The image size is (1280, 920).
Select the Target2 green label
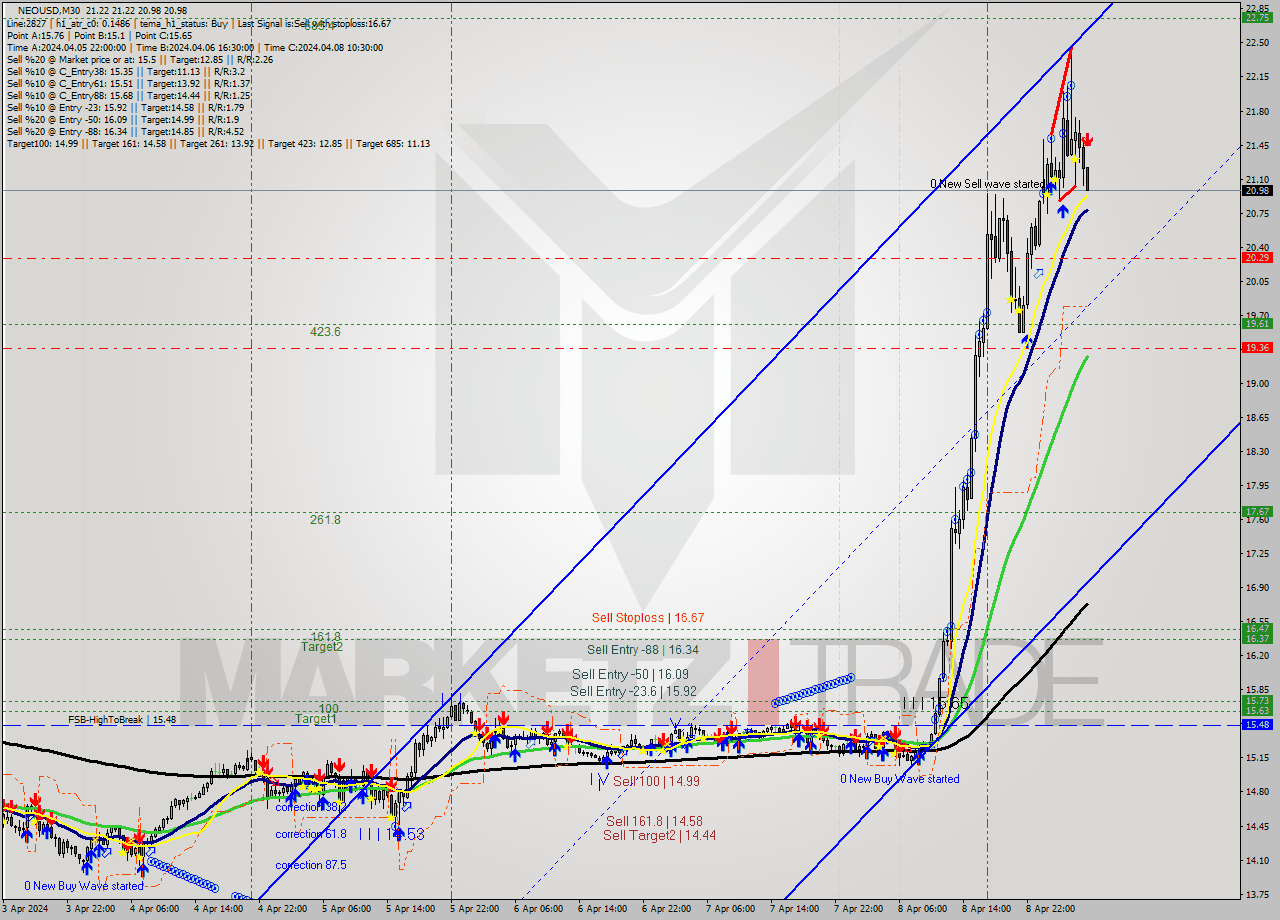pyautogui.click(x=322, y=647)
